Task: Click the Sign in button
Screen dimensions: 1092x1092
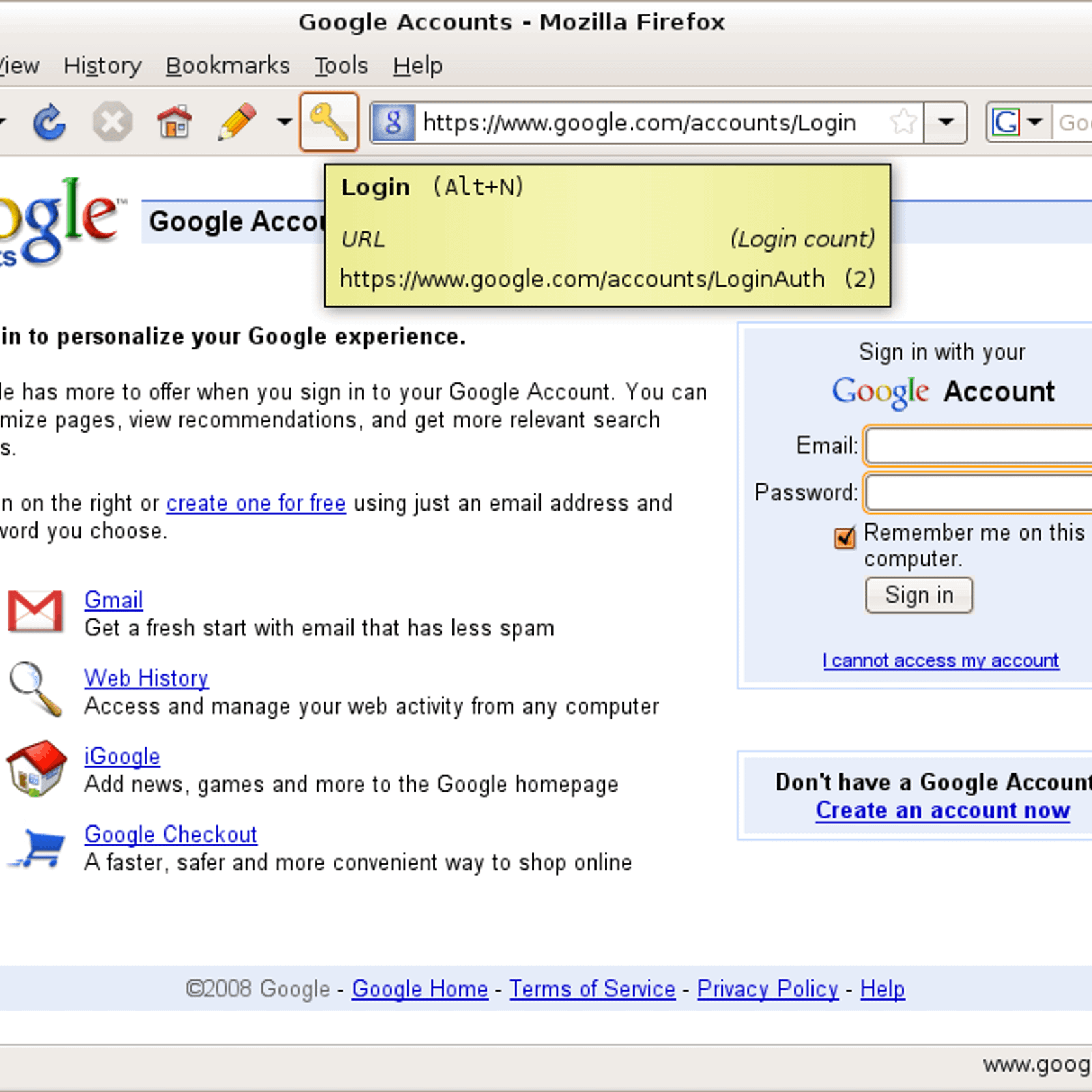Action: pos(919,595)
